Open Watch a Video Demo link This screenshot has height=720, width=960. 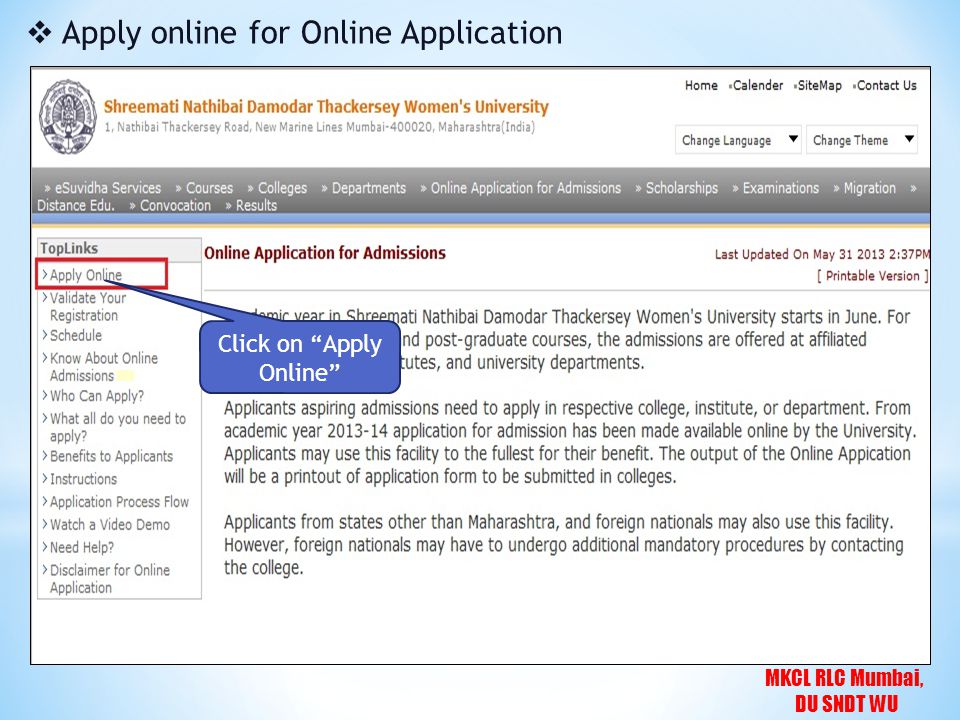pos(110,525)
